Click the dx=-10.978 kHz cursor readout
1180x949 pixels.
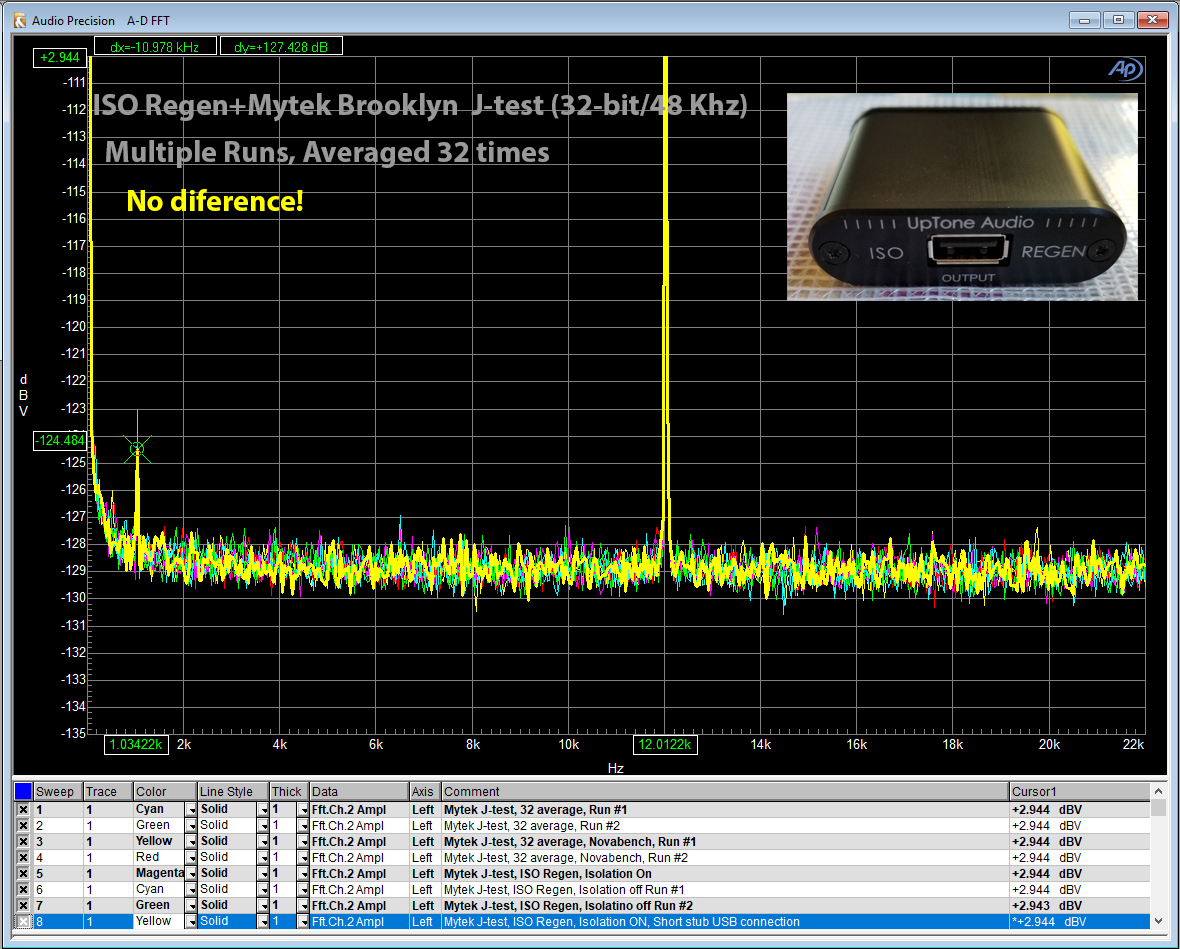(x=155, y=47)
